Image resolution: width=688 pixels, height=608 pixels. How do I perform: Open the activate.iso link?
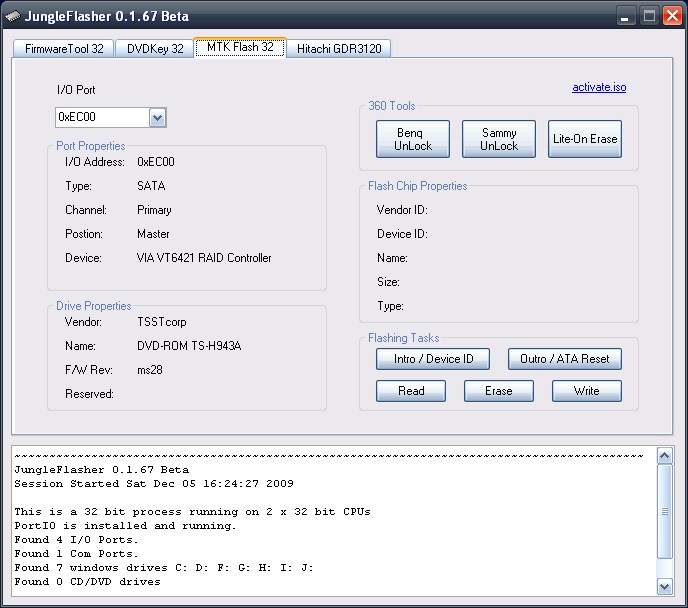click(x=599, y=87)
